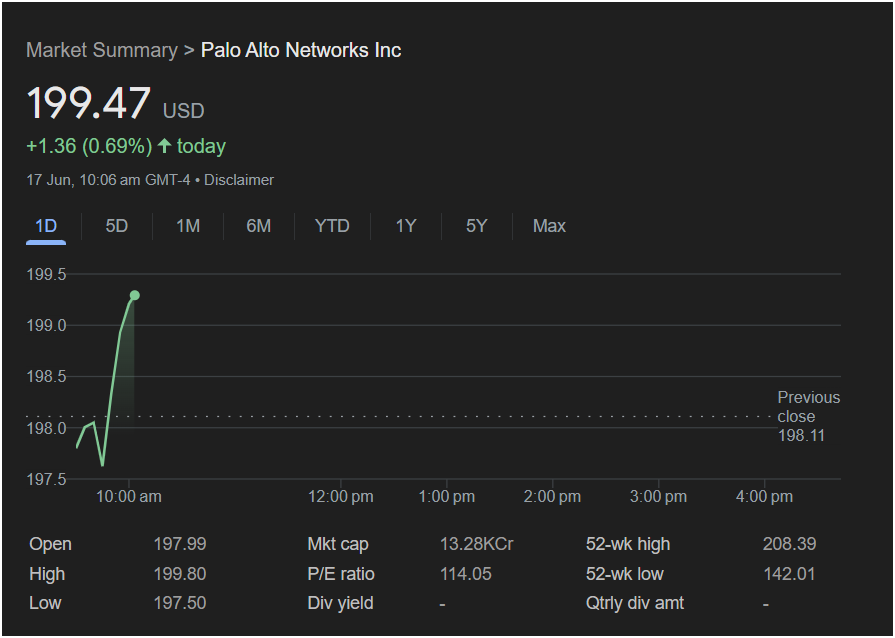895x638 pixels.
Task: Click the 52-wk low label
Action: coord(624,574)
